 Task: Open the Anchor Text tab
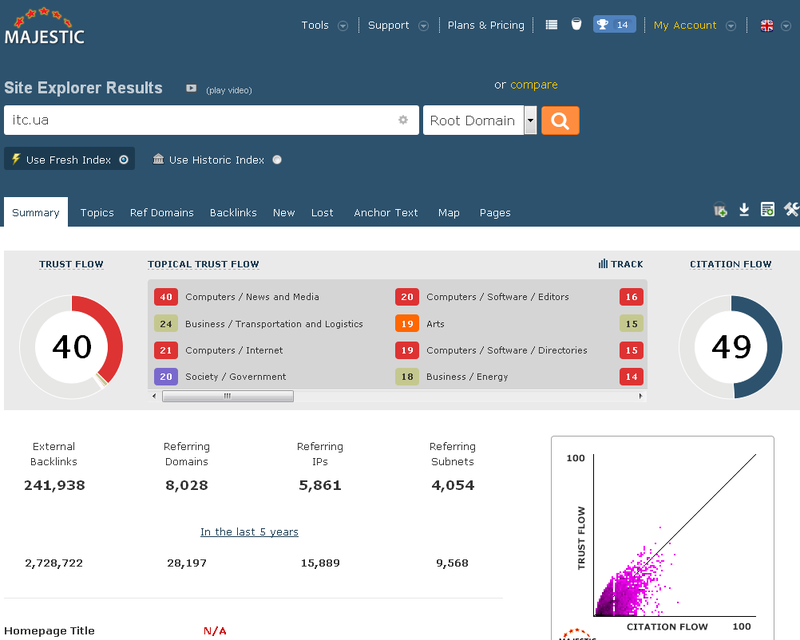pyautogui.click(x=386, y=213)
